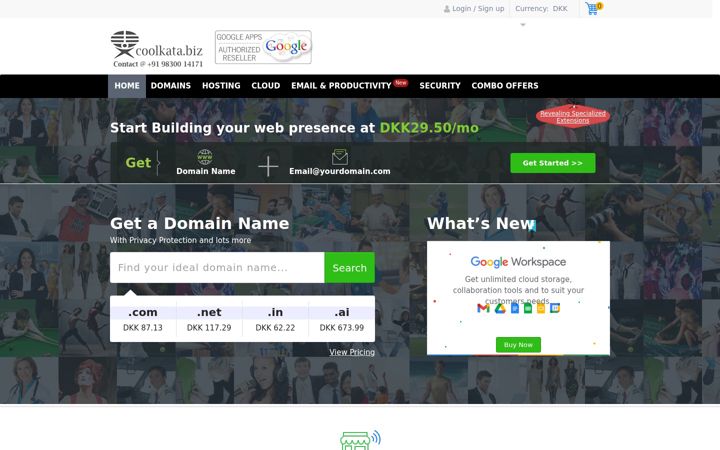This screenshot has width=720, height=450.
Task: Open the EMAIL & PRODUCTIVITY menu
Action: 341,86
